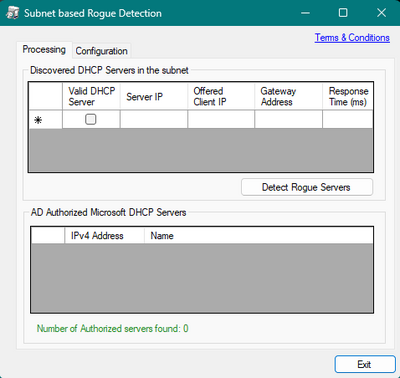Click the Exit button
Screen dimensions: 400x378
365,364
